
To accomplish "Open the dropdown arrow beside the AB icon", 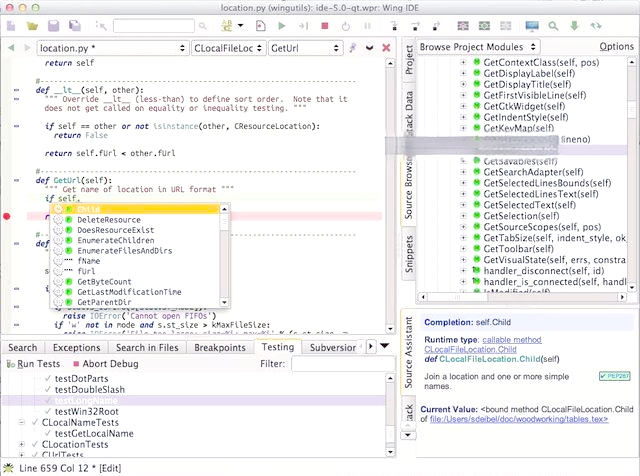I will (x=240, y=25).
